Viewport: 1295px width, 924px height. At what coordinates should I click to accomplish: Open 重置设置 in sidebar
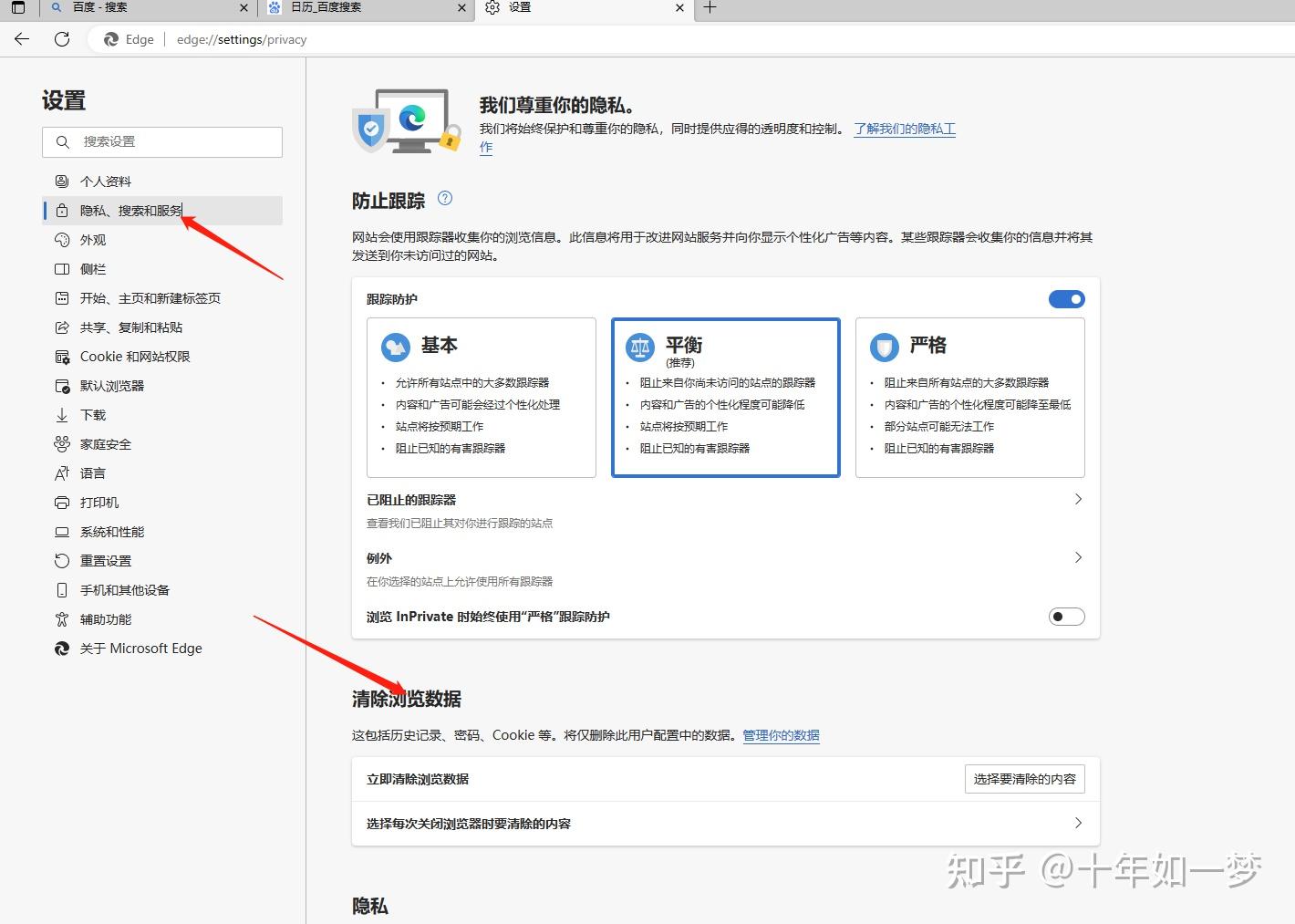click(104, 560)
